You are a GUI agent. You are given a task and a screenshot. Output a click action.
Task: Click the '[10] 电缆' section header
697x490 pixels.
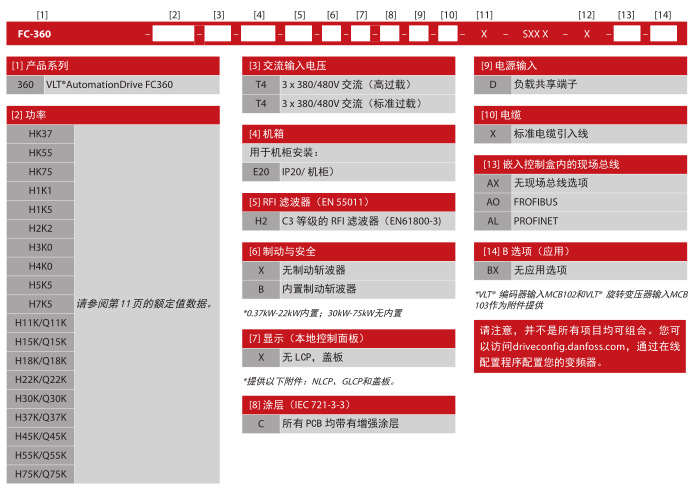[580, 115]
